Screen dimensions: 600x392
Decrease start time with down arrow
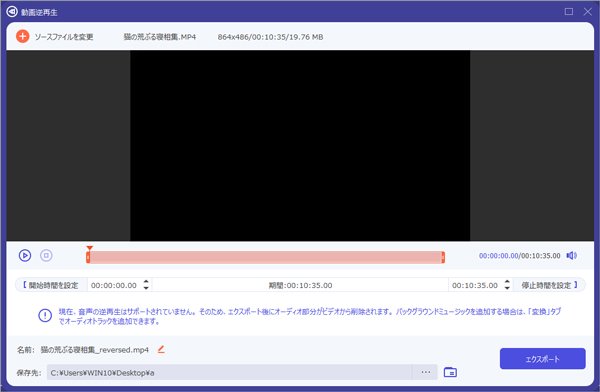click(146, 288)
